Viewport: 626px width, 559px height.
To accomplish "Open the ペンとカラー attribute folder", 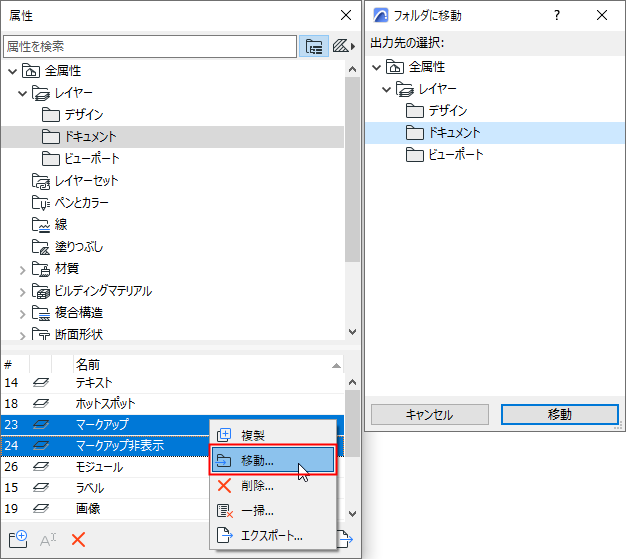I will coord(81,202).
